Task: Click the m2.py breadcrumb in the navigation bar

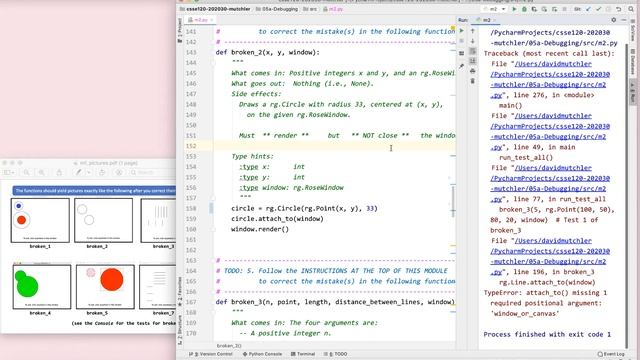Action: tap(333, 9)
